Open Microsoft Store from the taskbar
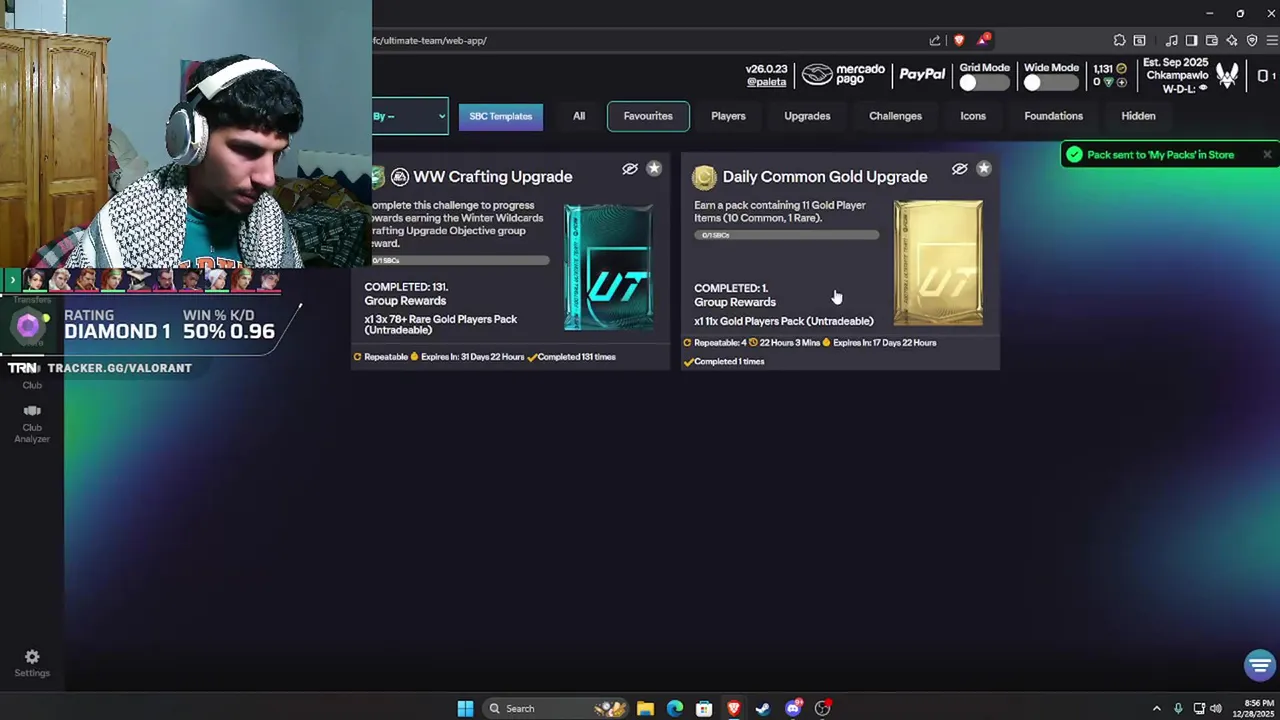Screen dimensions: 1280x720 point(704,708)
